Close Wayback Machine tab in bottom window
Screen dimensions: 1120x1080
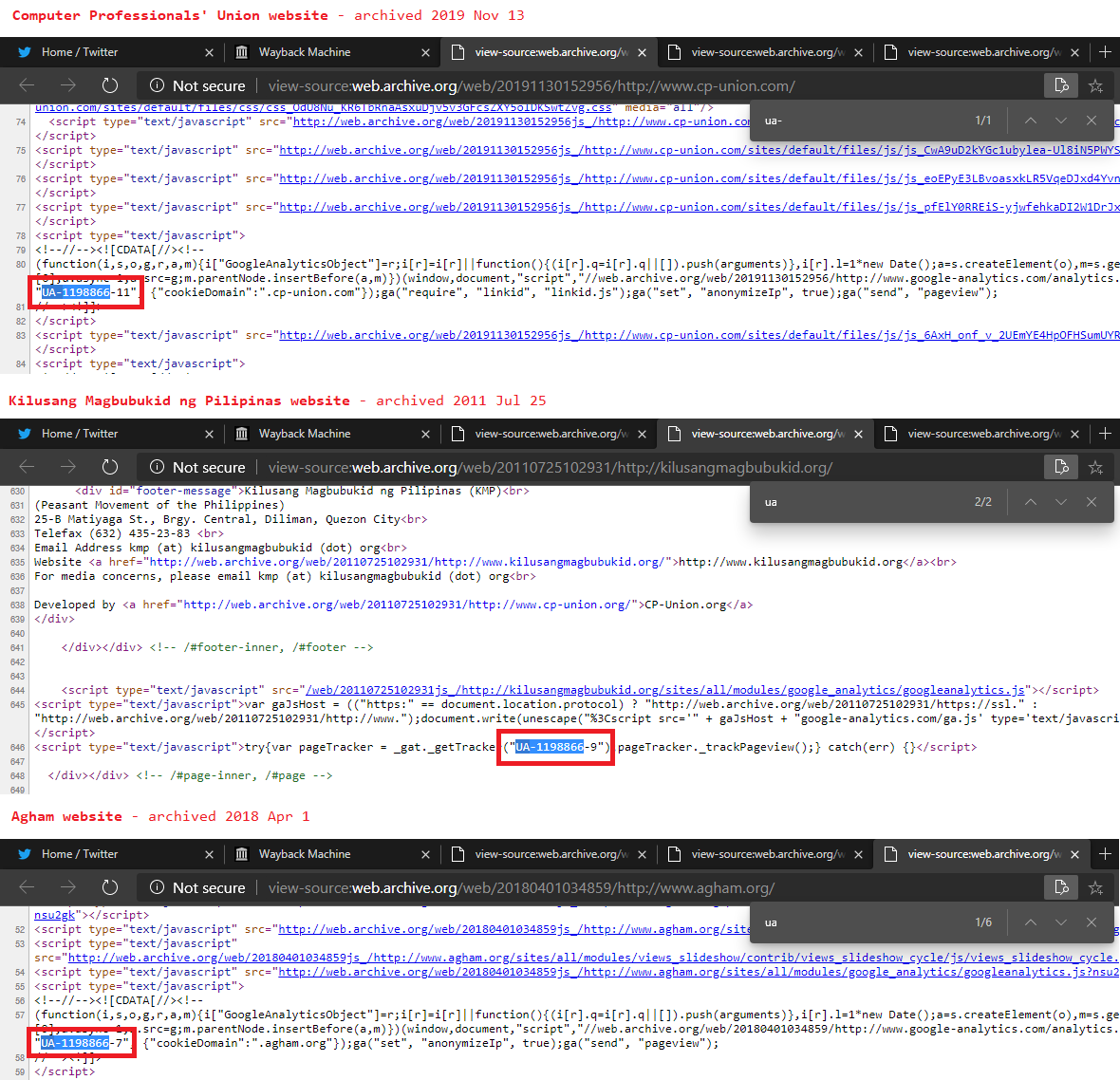426,854
